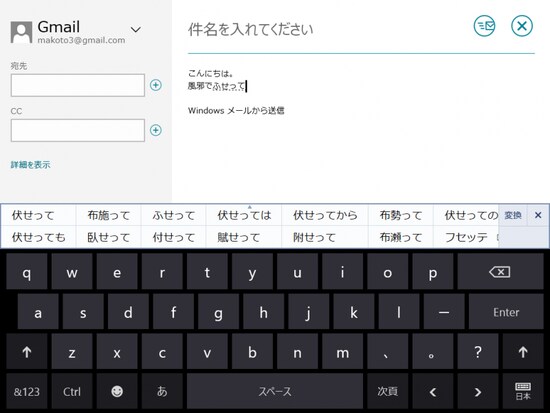The image size is (550, 413).
Task: Choose candidate 伏せっても
Action: (39, 237)
